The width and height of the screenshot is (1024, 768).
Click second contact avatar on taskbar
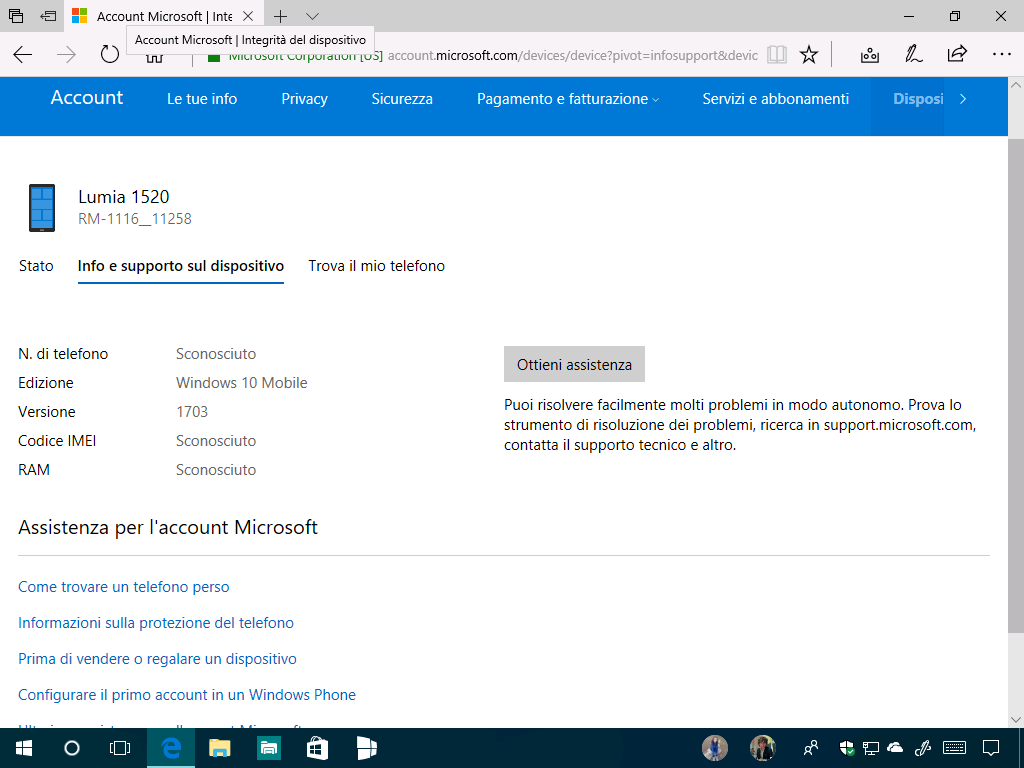tap(762, 748)
